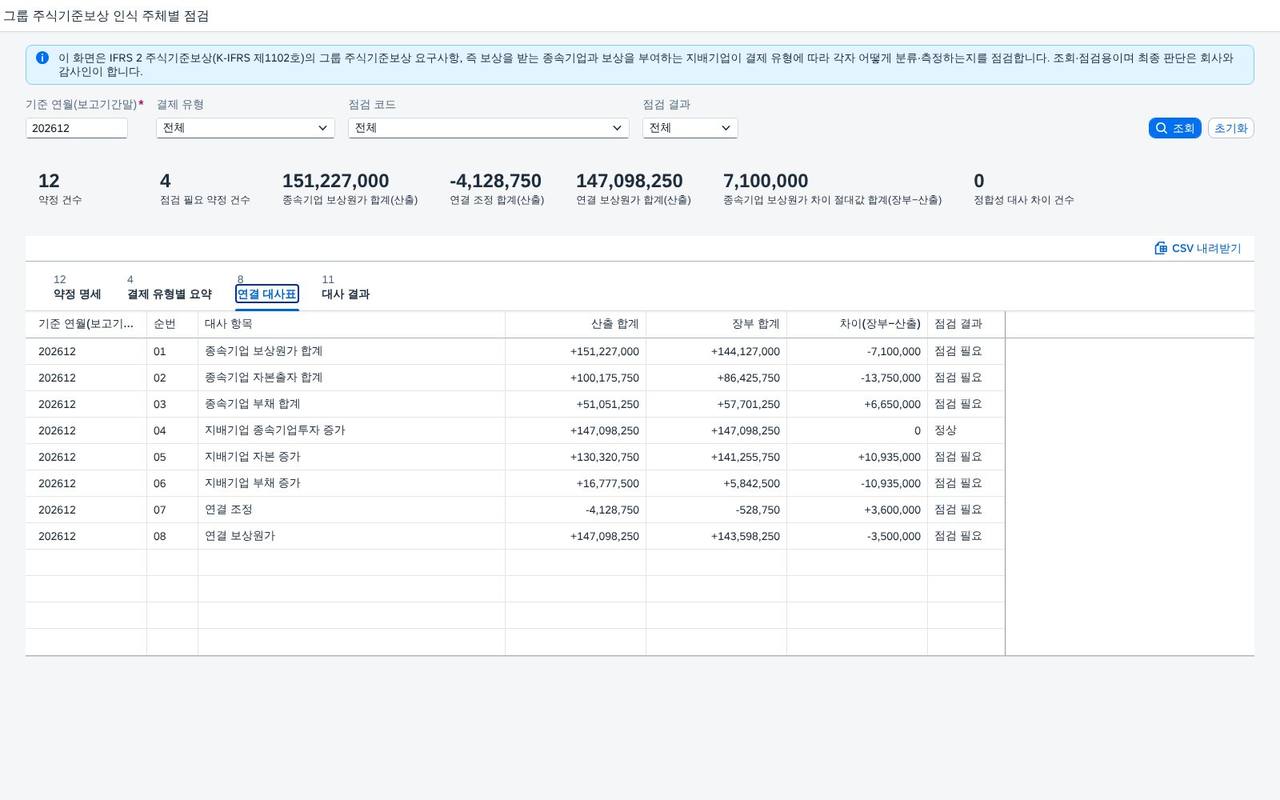
Task: Click the 초기화 reset button
Action: click(1231, 128)
